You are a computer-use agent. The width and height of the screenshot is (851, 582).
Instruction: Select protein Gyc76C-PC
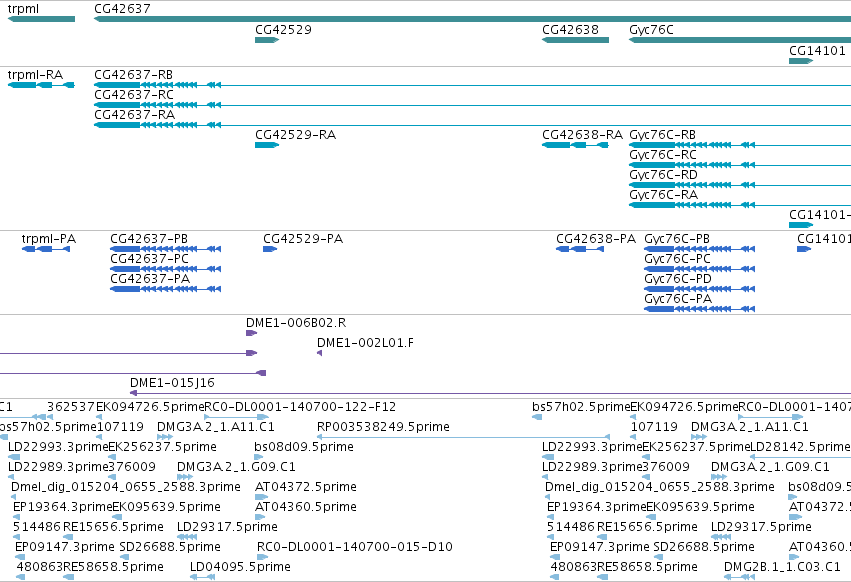677,259
